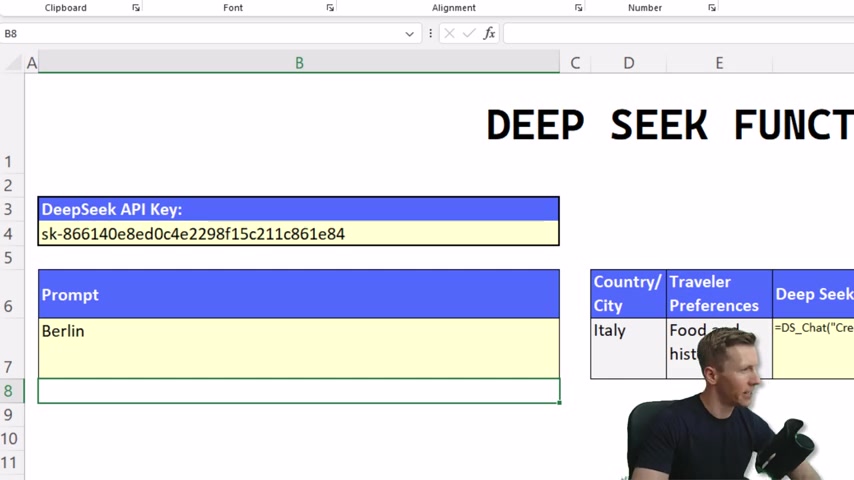This screenshot has width=854, height=480.
Task: Expand the Name Box dropdown arrow
Action: click(x=409, y=34)
